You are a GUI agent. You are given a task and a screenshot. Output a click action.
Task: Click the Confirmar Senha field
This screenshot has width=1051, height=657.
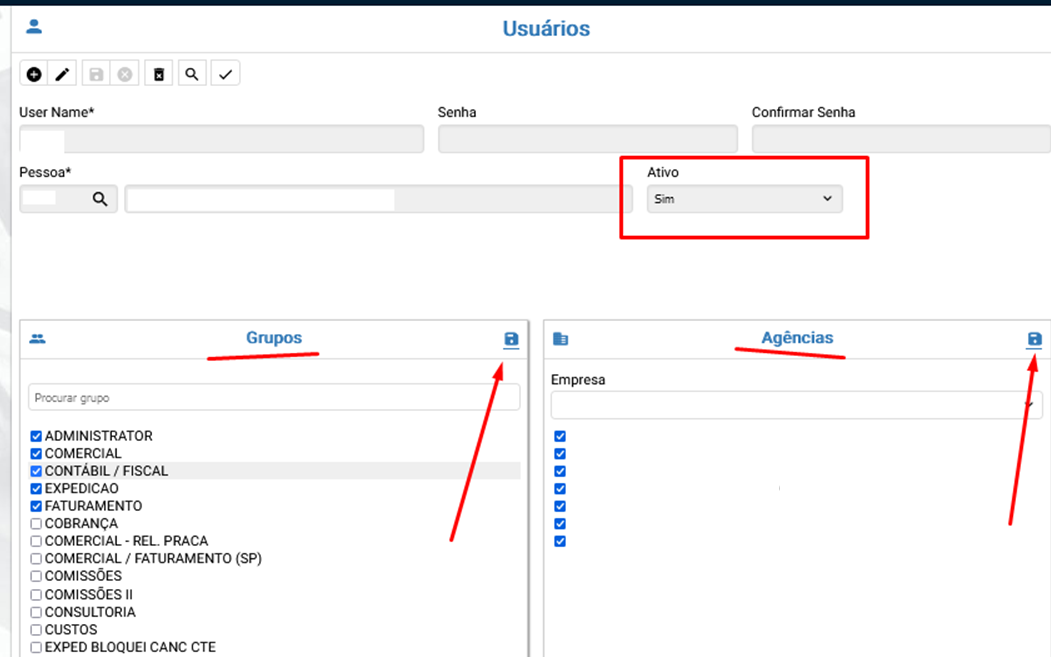pyautogui.click(x=900, y=139)
